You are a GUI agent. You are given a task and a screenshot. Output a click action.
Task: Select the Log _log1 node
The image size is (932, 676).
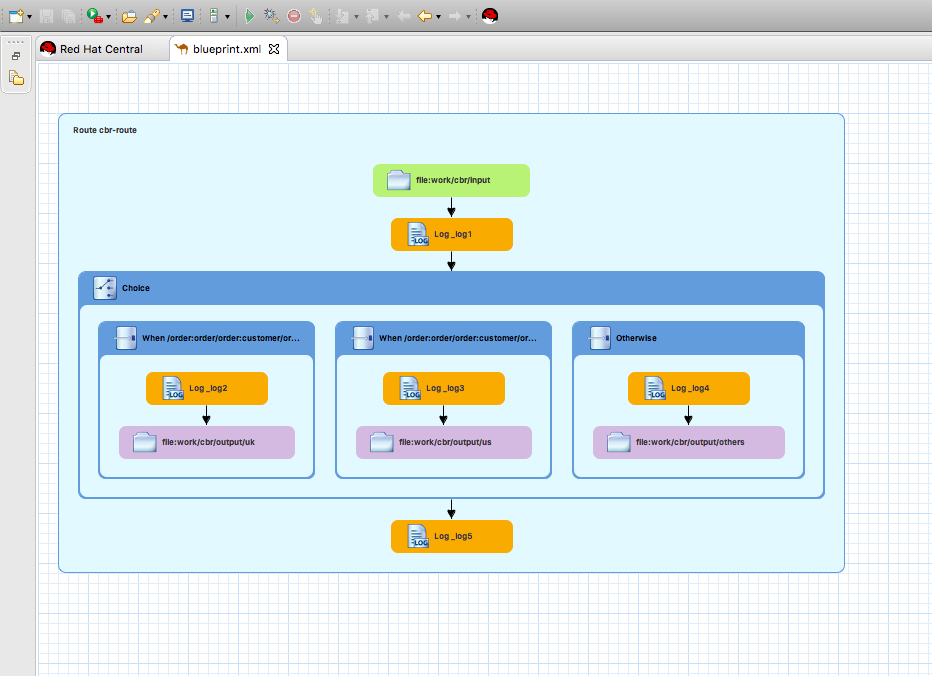451,235
